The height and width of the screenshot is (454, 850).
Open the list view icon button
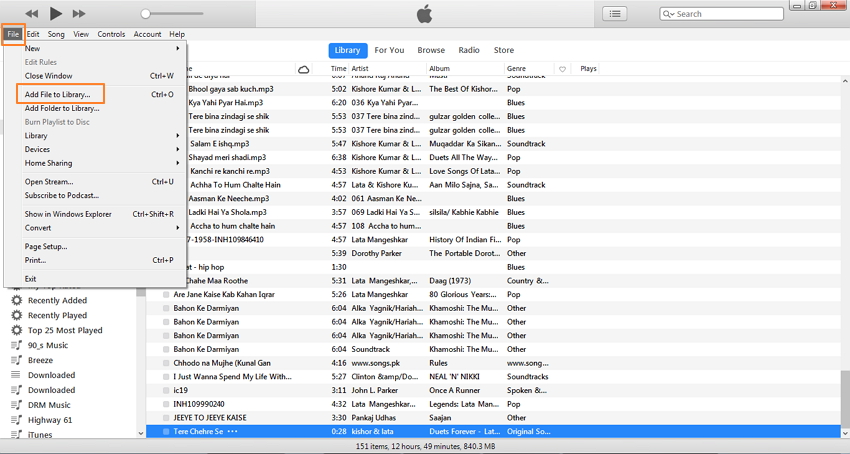click(615, 14)
